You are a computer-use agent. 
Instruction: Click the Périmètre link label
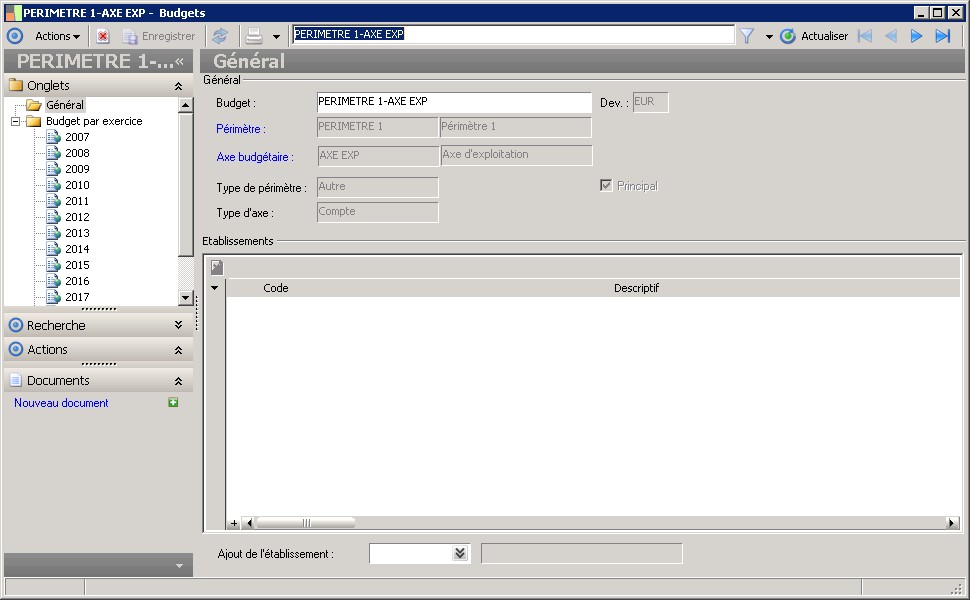pos(241,129)
